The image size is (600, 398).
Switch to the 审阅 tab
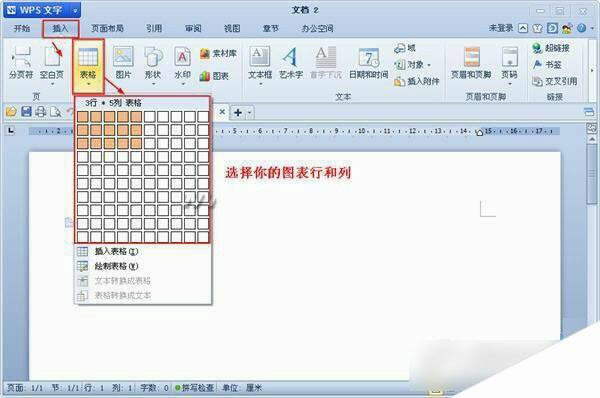click(x=193, y=28)
